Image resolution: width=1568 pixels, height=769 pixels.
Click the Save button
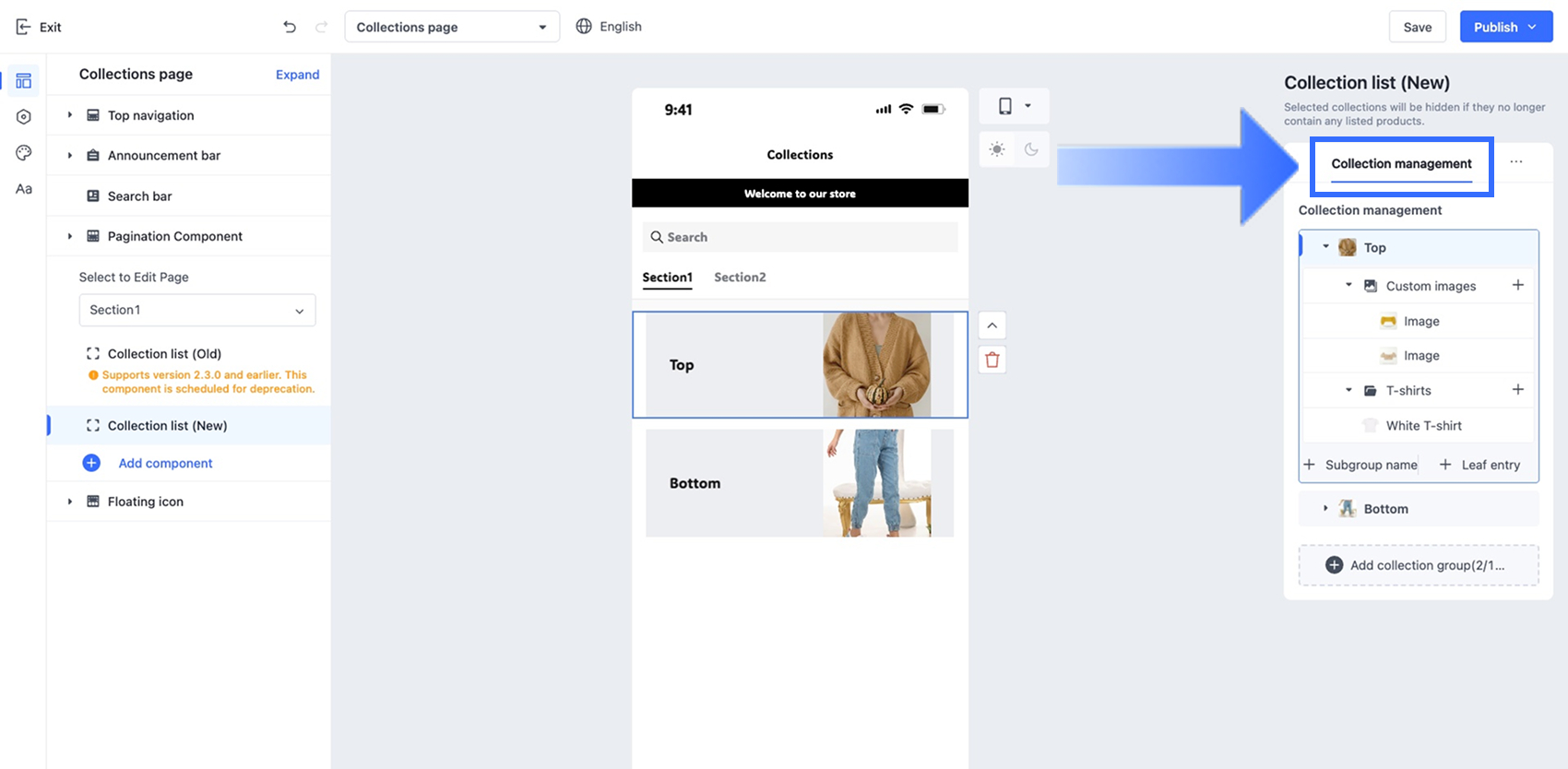pos(1417,27)
